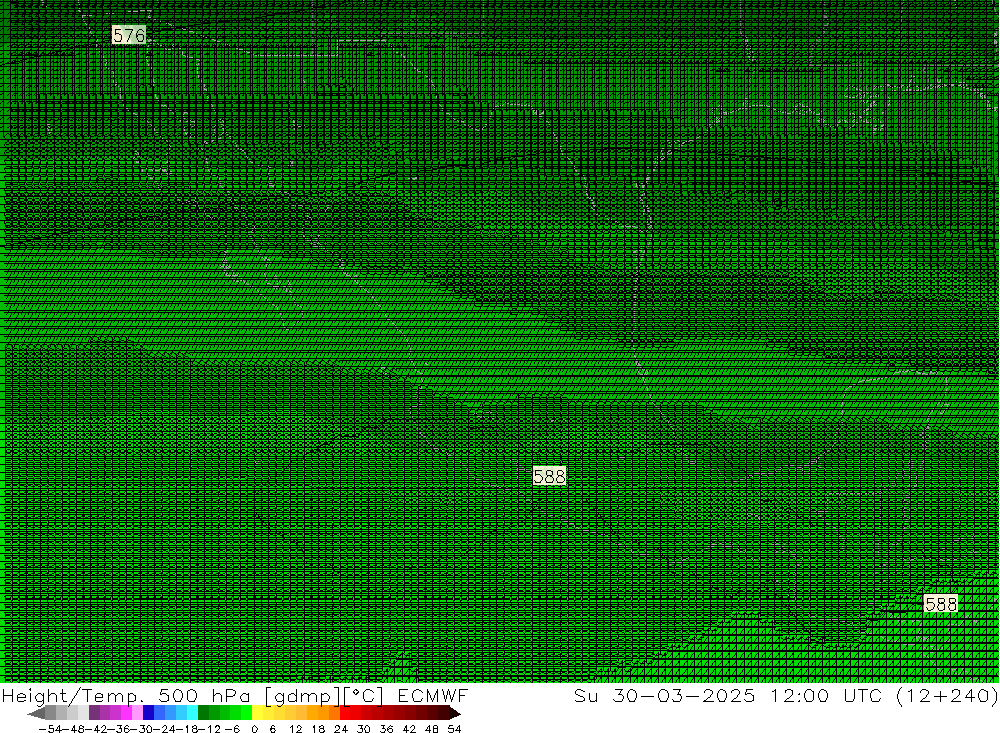Select the orange swatch in the color bar

[x=325, y=713]
